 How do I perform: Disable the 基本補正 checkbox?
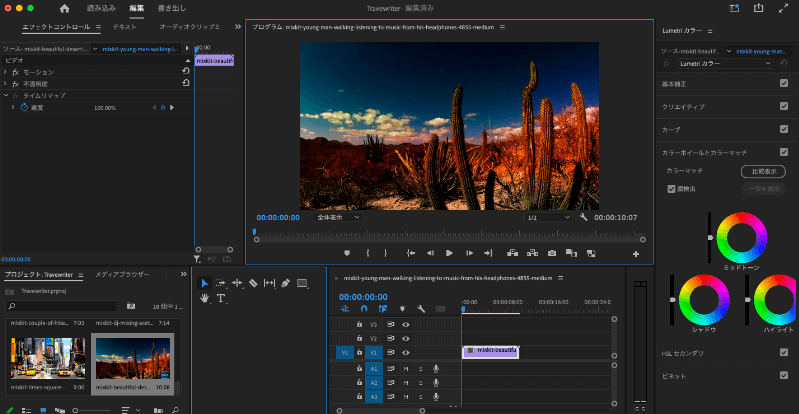[x=783, y=83]
